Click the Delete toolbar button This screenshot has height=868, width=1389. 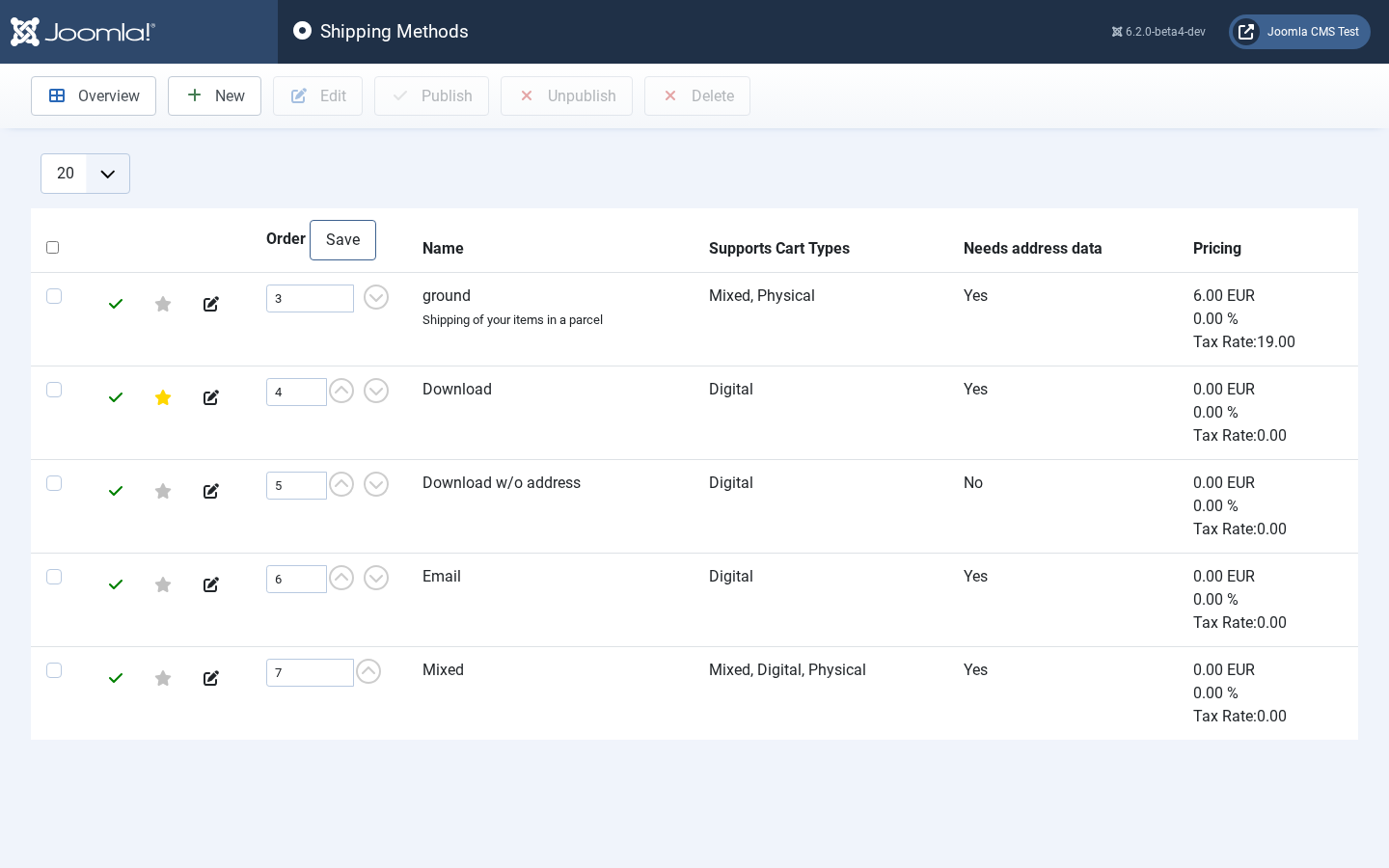coord(697,96)
